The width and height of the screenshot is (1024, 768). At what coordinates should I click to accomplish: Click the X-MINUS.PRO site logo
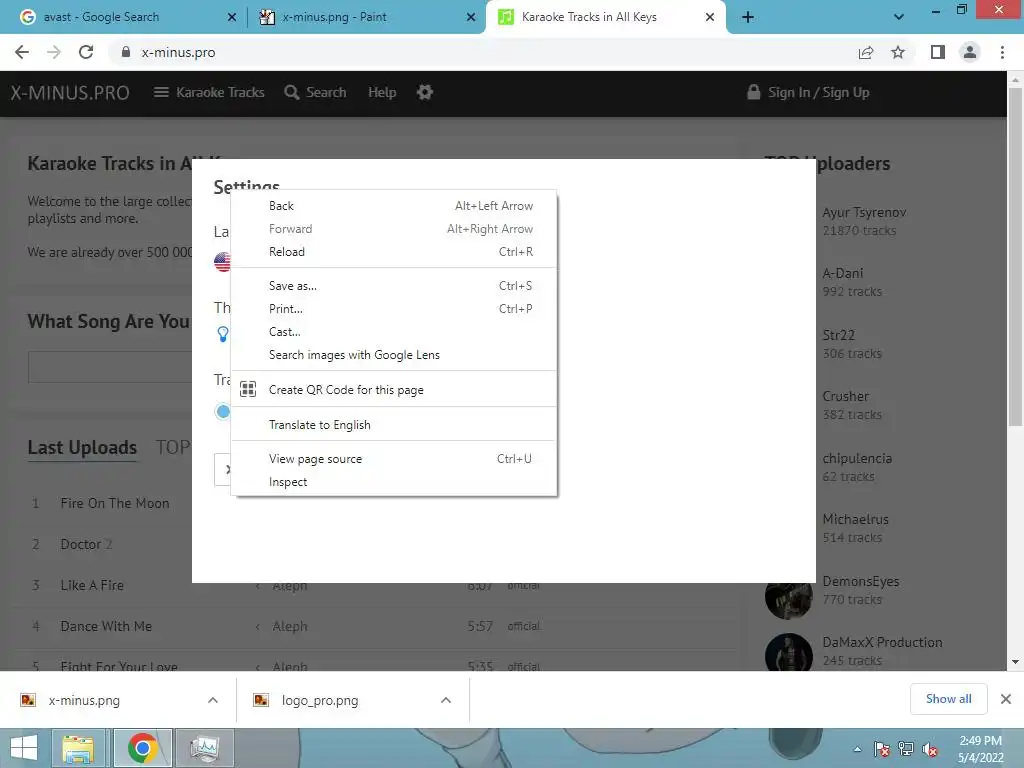pyautogui.click(x=70, y=93)
